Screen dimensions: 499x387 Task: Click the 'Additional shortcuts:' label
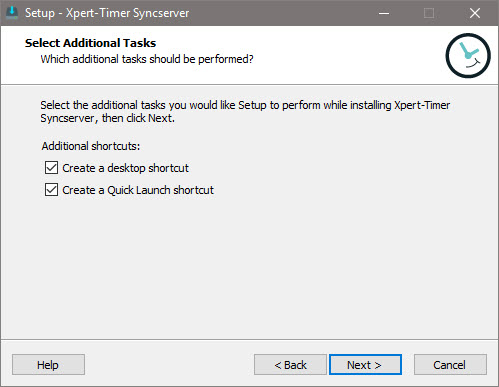(91, 146)
